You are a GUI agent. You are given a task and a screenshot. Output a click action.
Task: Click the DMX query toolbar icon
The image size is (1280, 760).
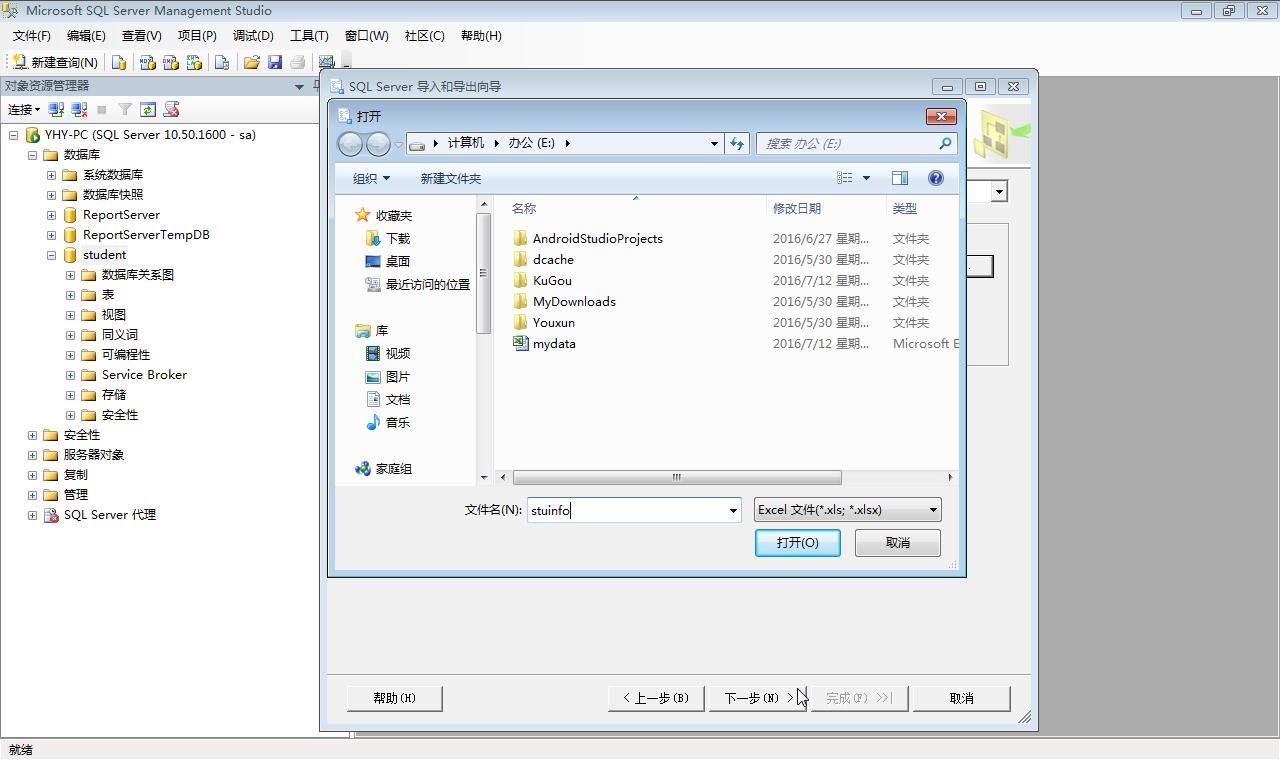click(171, 62)
